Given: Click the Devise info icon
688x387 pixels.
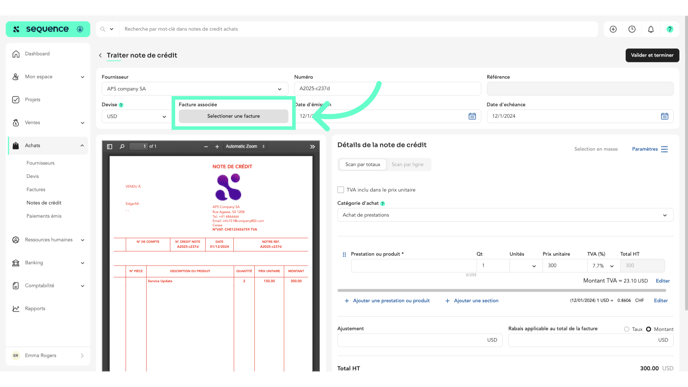Looking at the screenshot, I should point(121,105).
